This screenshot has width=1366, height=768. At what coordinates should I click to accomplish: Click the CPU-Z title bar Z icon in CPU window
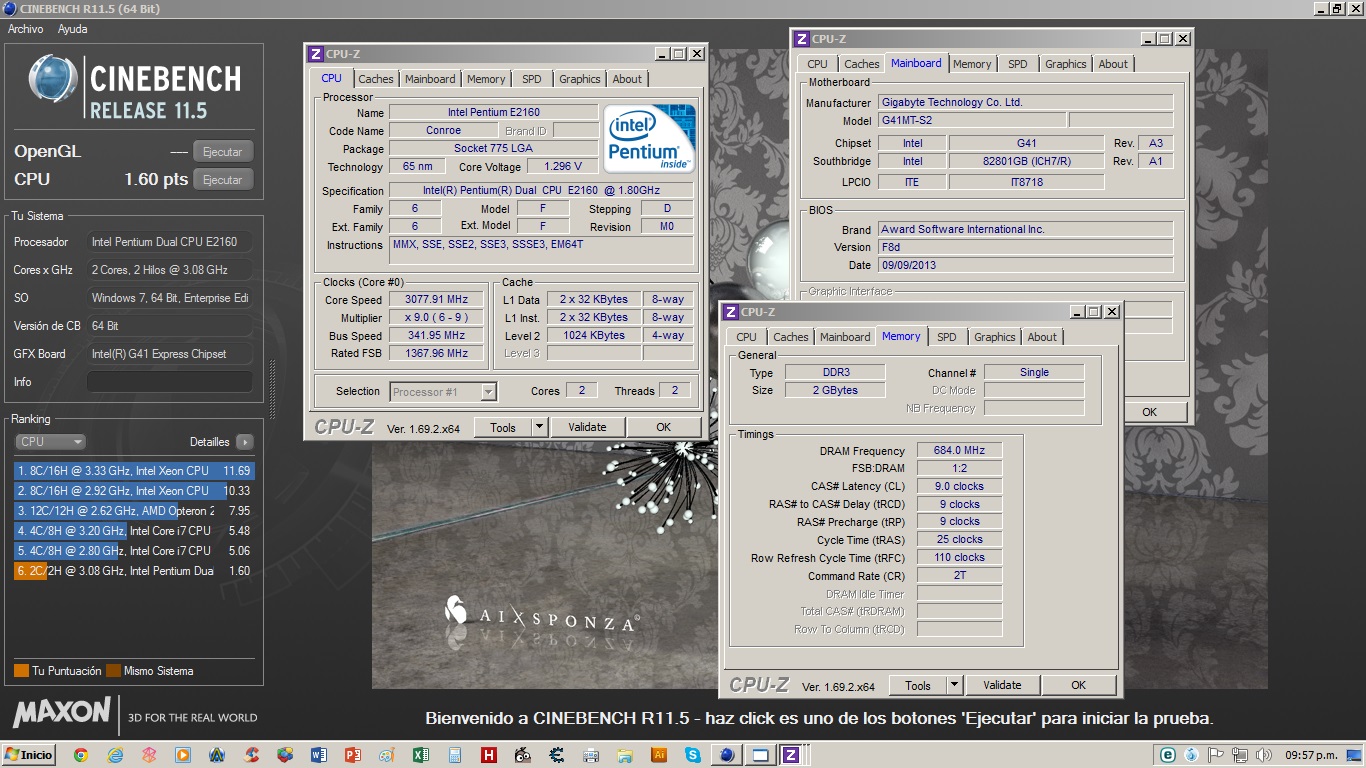[x=316, y=54]
